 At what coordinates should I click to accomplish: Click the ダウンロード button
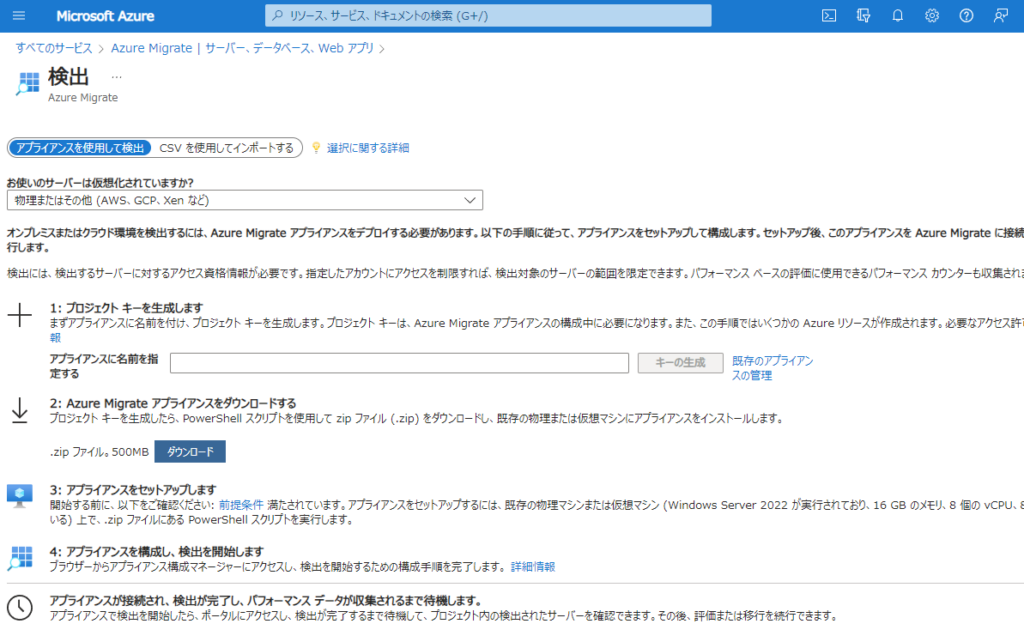[190, 452]
